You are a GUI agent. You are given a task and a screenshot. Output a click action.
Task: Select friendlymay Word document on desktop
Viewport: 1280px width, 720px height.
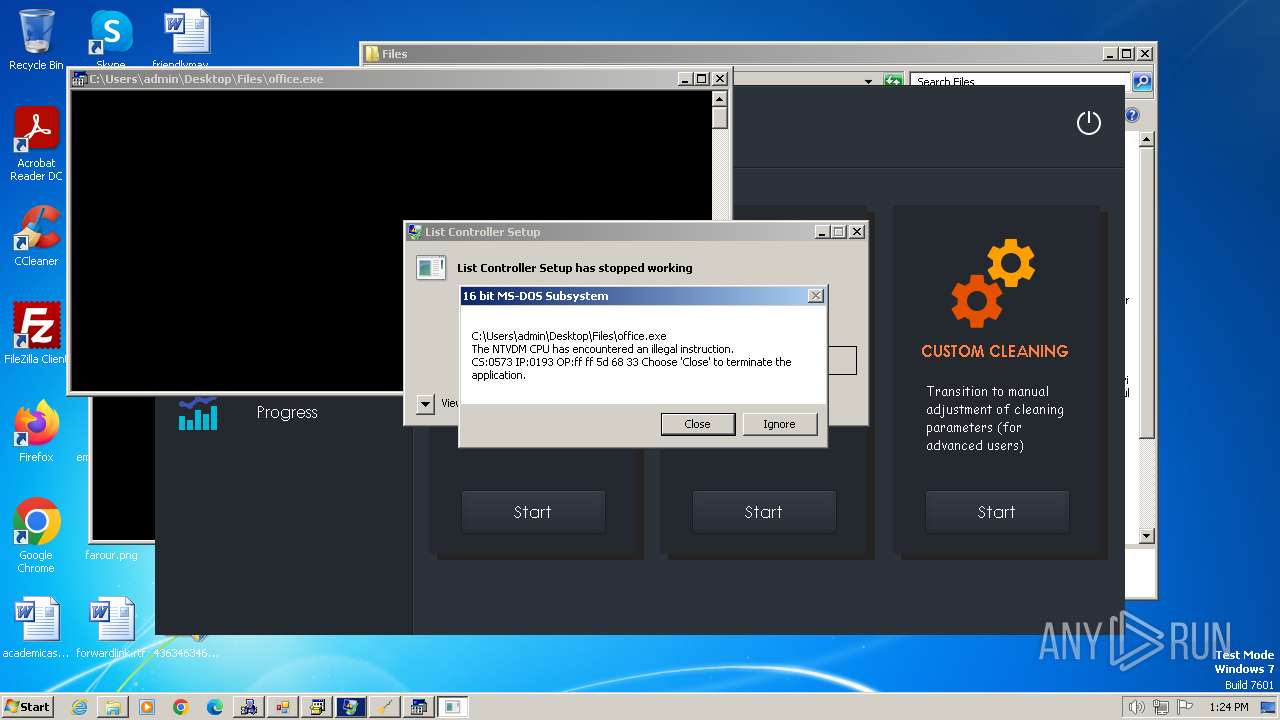(x=187, y=40)
